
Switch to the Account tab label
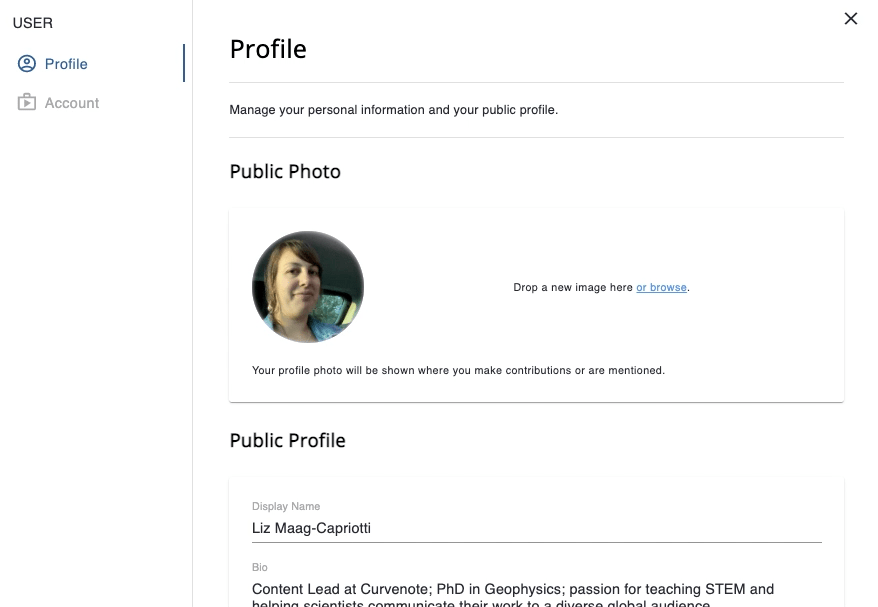click(x=72, y=103)
